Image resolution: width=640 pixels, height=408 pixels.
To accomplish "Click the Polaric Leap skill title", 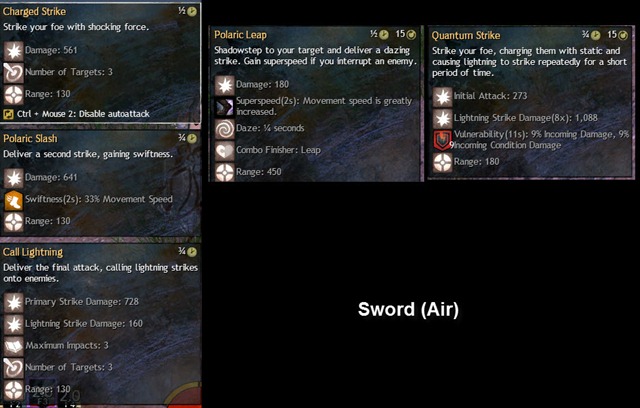I will point(240,35).
